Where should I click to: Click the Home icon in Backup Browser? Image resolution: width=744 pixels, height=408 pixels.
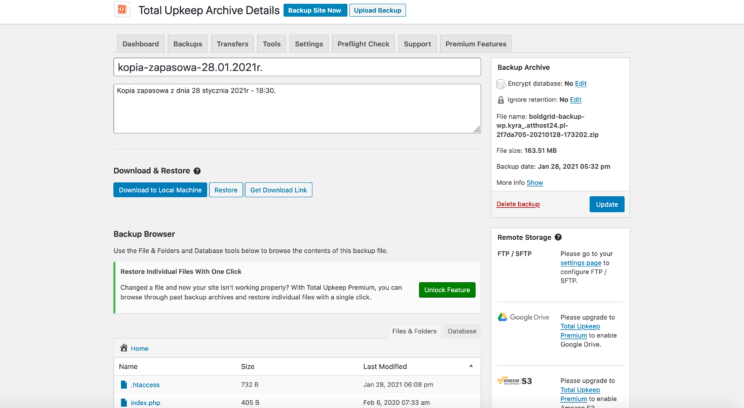124,348
